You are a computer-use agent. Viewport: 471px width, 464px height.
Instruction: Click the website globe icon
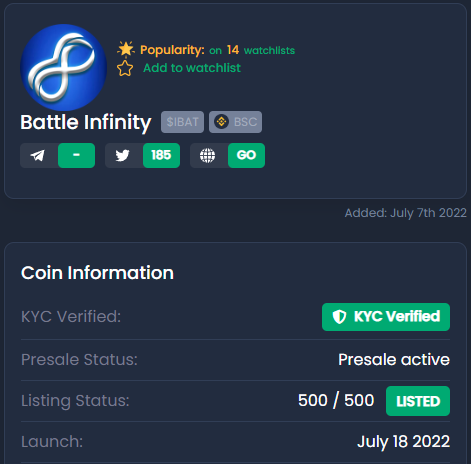(x=207, y=155)
